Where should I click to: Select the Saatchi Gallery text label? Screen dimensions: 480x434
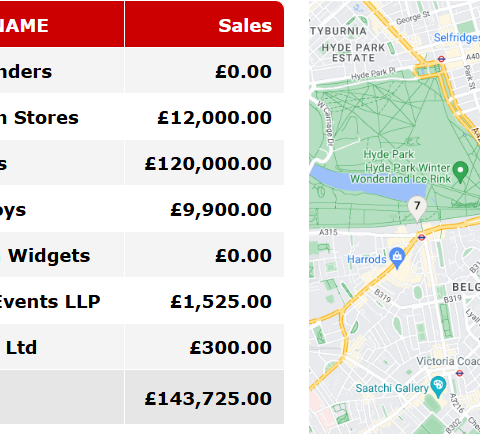392,388
